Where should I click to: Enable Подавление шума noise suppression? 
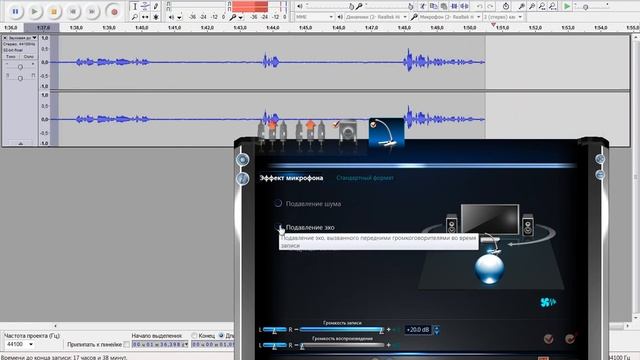click(278, 203)
